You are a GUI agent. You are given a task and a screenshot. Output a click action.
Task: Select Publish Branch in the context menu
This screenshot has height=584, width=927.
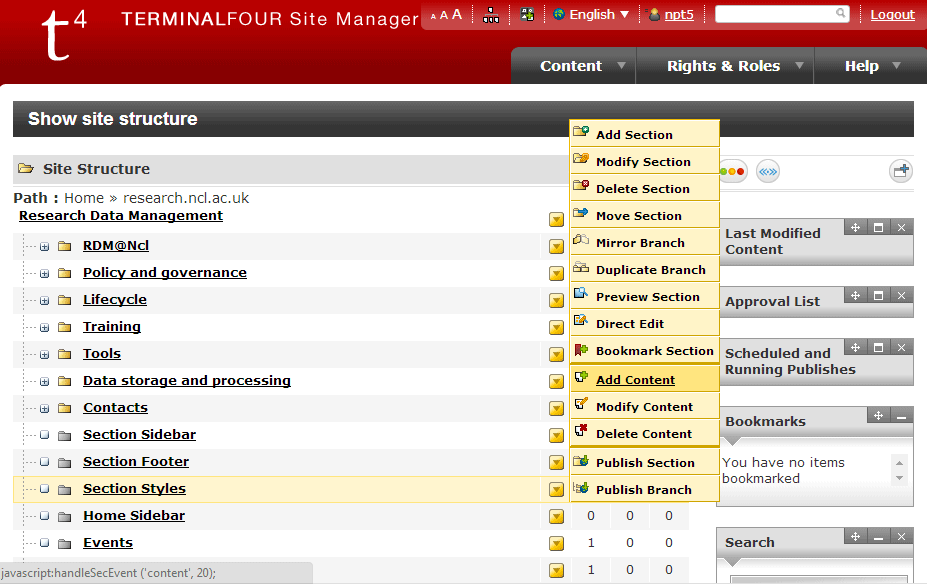(x=643, y=490)
